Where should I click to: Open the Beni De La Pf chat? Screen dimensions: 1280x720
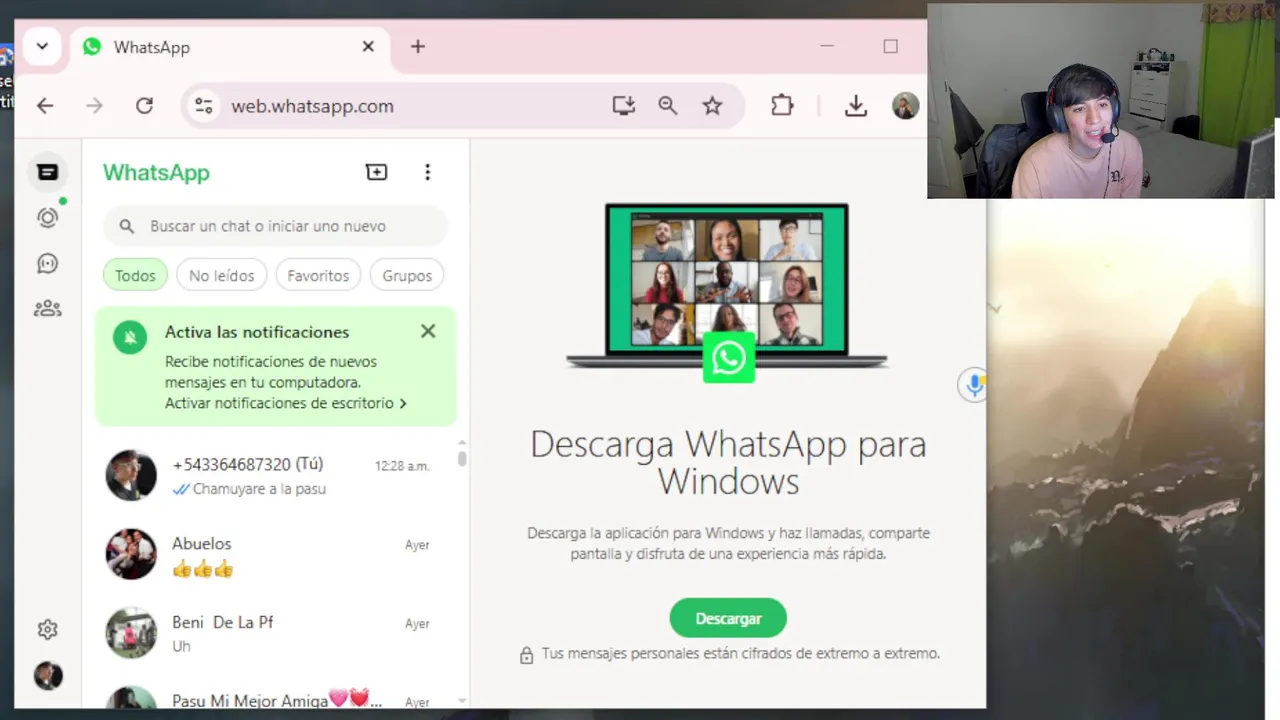click(275, 632)
